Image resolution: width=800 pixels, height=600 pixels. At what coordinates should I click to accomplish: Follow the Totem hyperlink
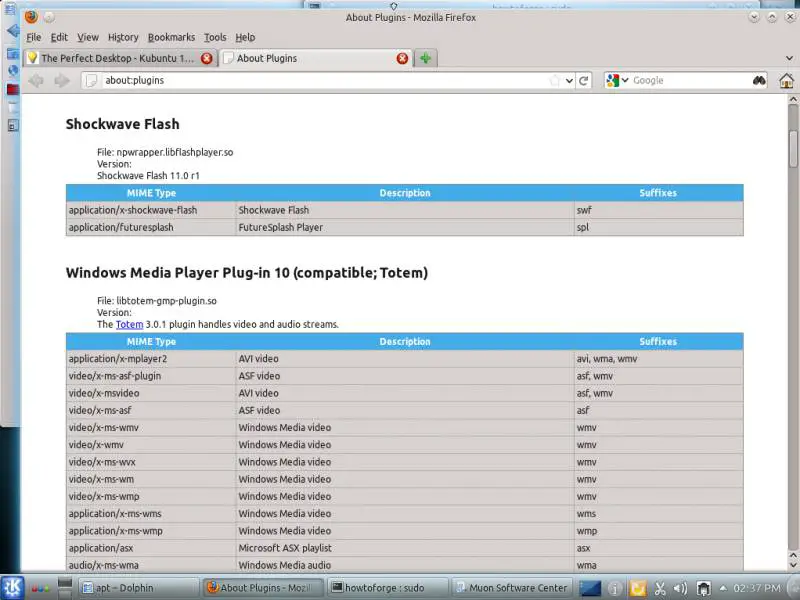click(130, 324)
